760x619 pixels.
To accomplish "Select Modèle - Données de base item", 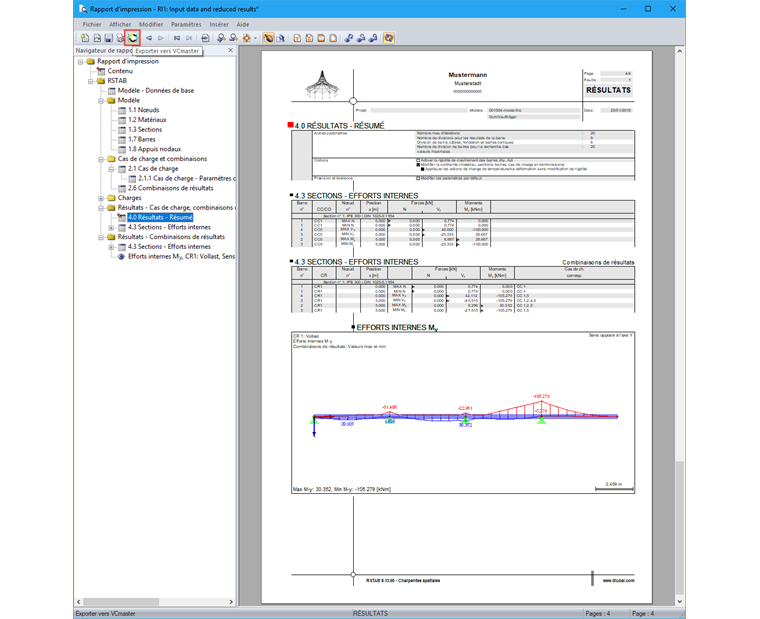I will pos(156,91).
